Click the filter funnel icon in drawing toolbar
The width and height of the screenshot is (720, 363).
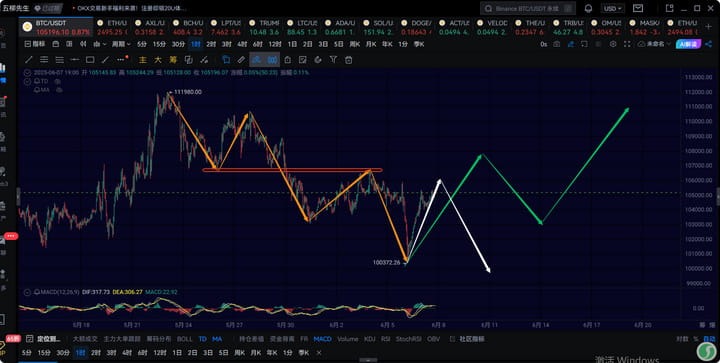(x=333, y=60)
